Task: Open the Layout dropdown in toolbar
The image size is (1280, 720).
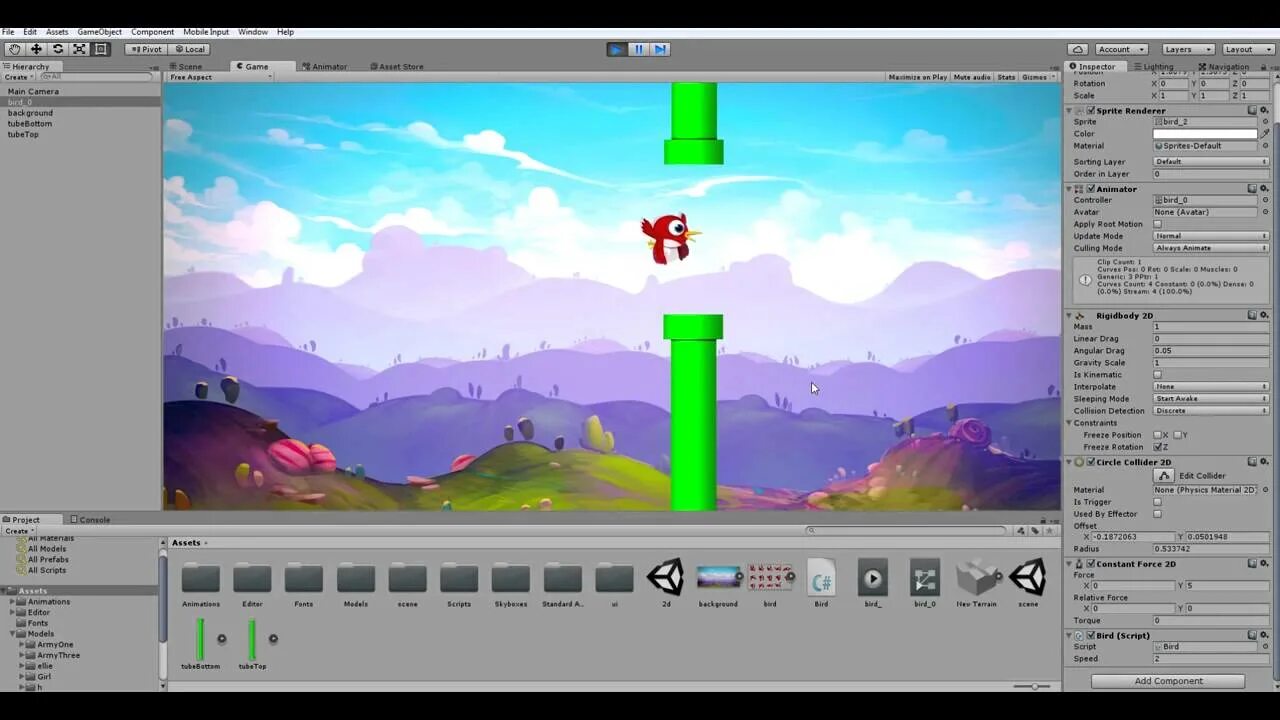Action: pyautogui.click(x=1247, y=49)
